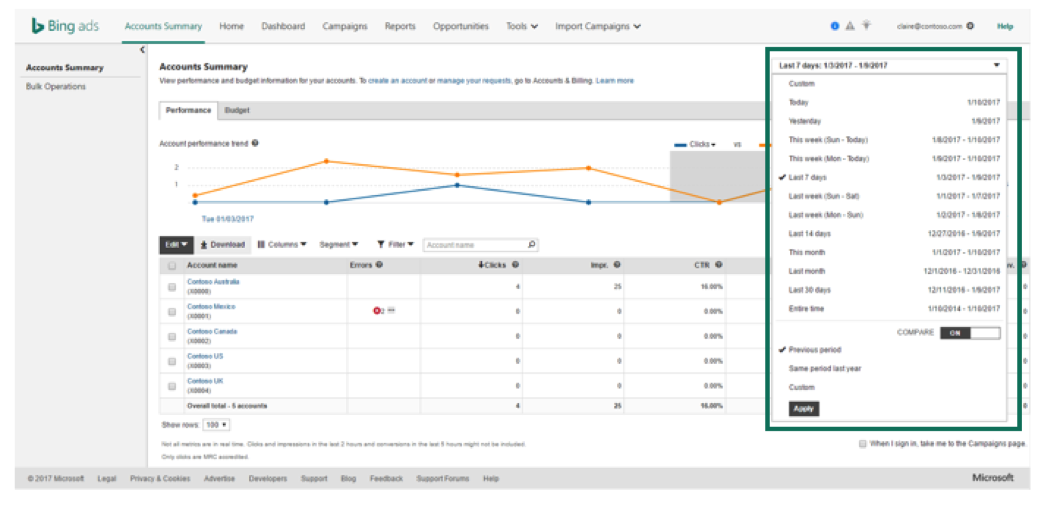Open the blue info notification icon

[x=835, y=26]
